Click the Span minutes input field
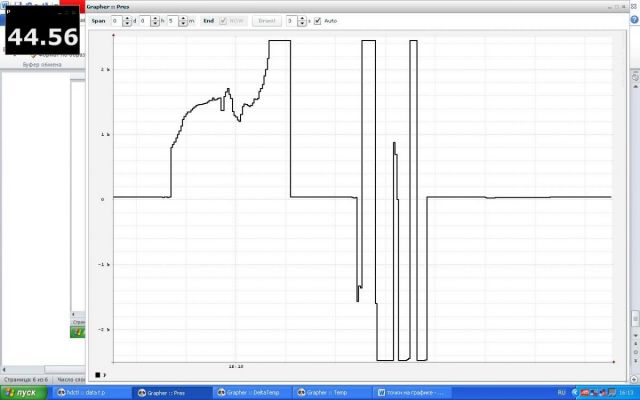The width and height of the screenshot is (640, 400). click(172, 20)
